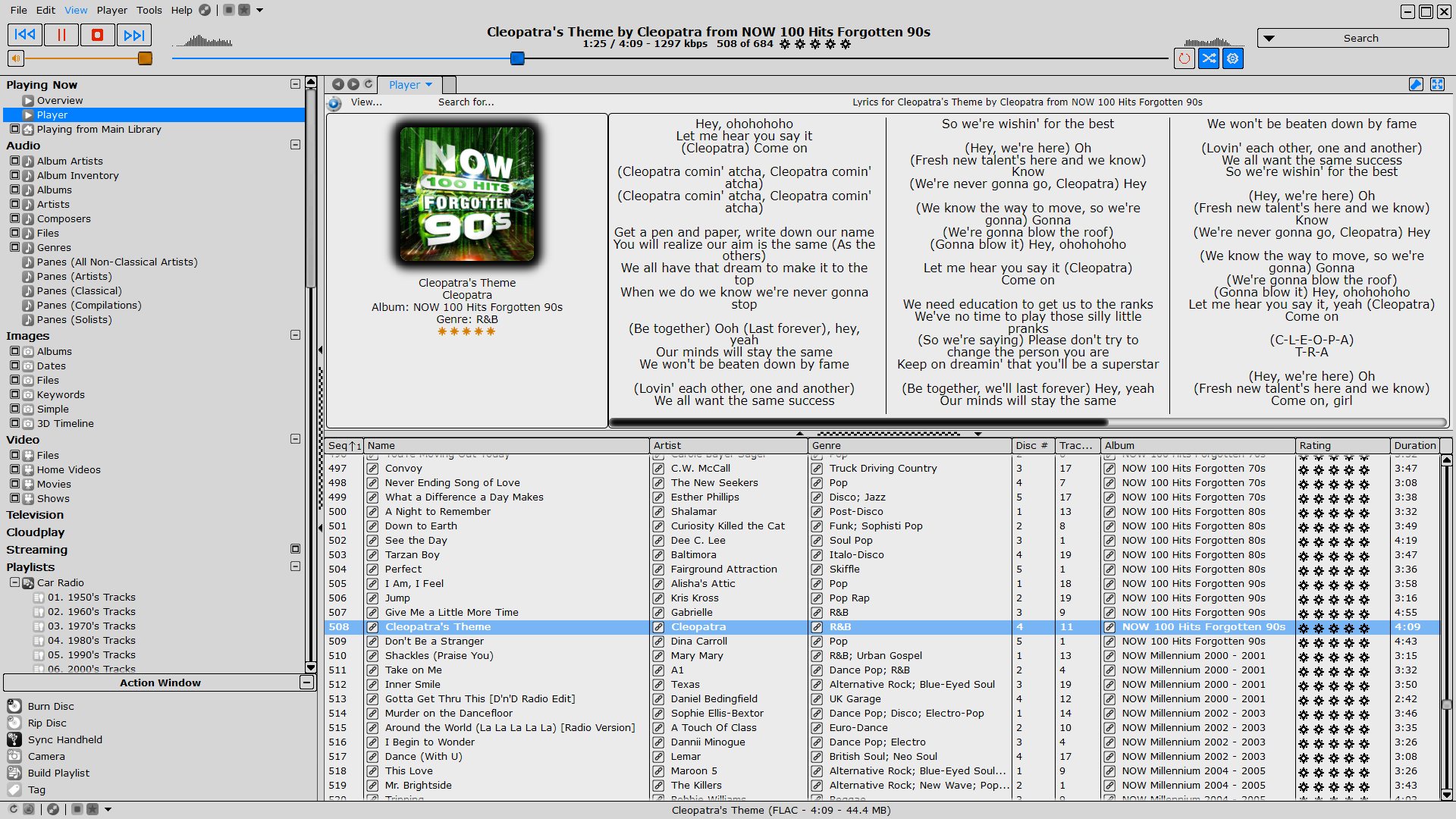The image size is (1456, 819).
Task: Click the playback position slider handle
Action: [x=517, y=58]
